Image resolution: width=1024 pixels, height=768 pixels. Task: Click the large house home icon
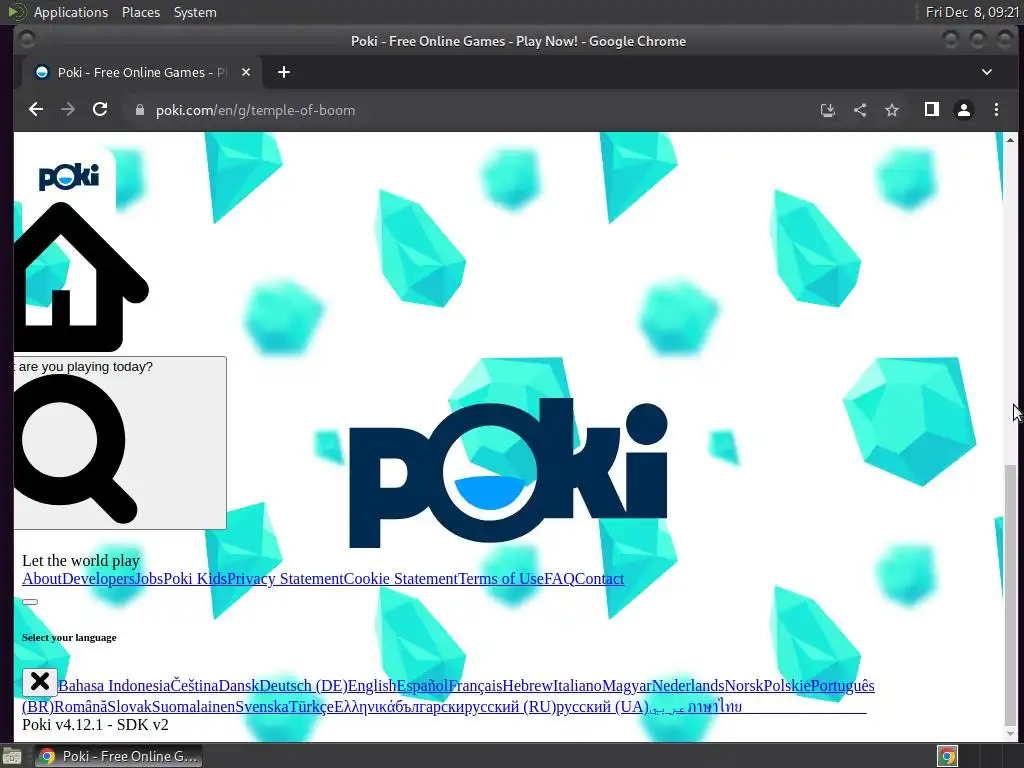[x=81, y=277]
